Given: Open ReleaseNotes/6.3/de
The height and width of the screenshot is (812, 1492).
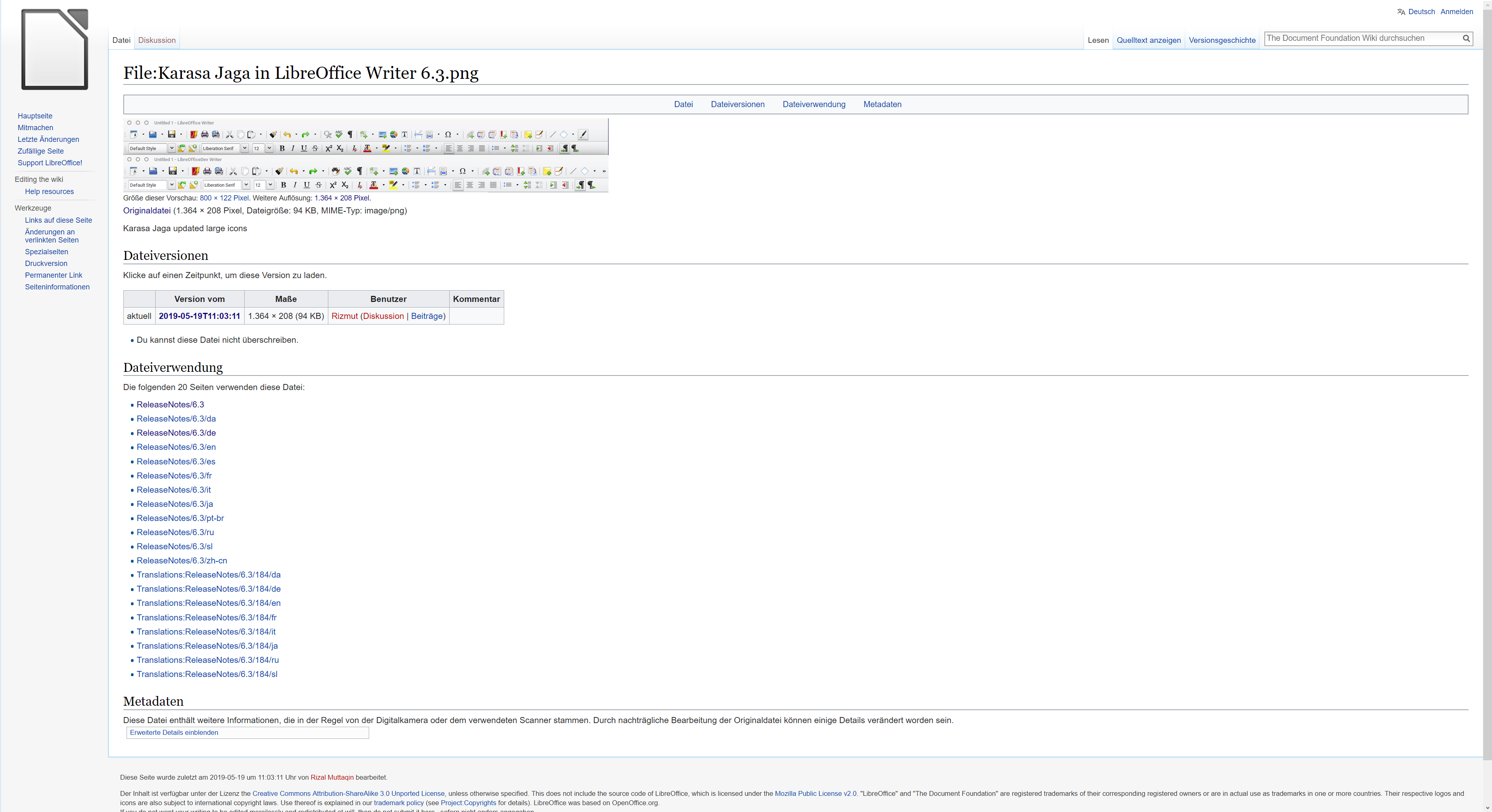Looking at the screenshot, I should tap(176, 432).
